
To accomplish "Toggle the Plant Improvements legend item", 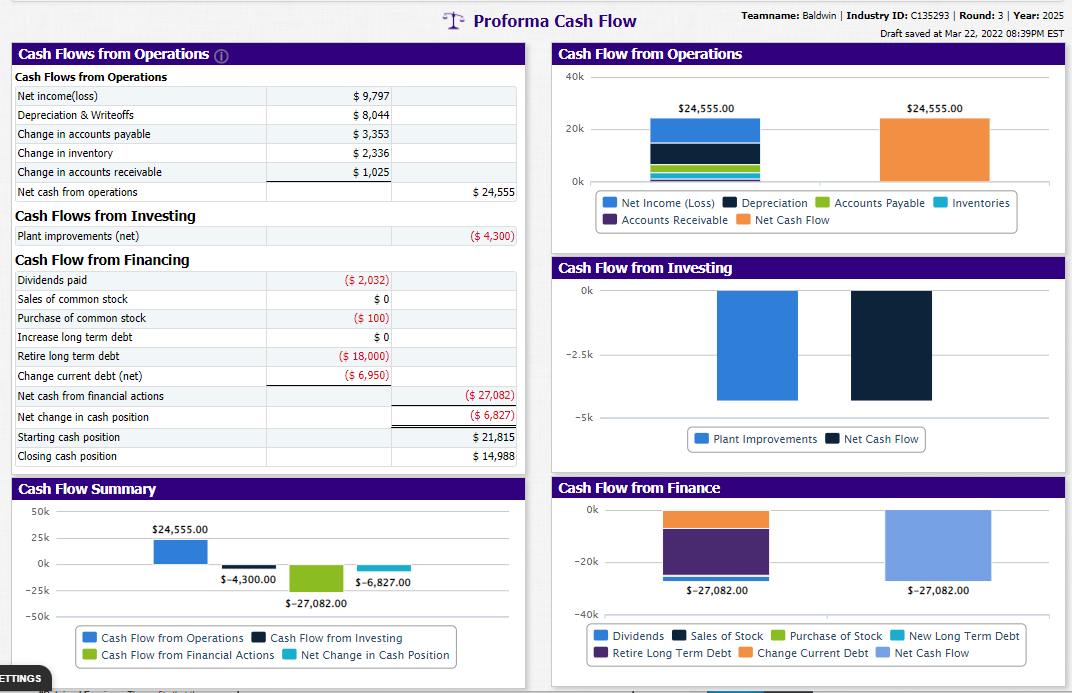I will click(755, 439).
